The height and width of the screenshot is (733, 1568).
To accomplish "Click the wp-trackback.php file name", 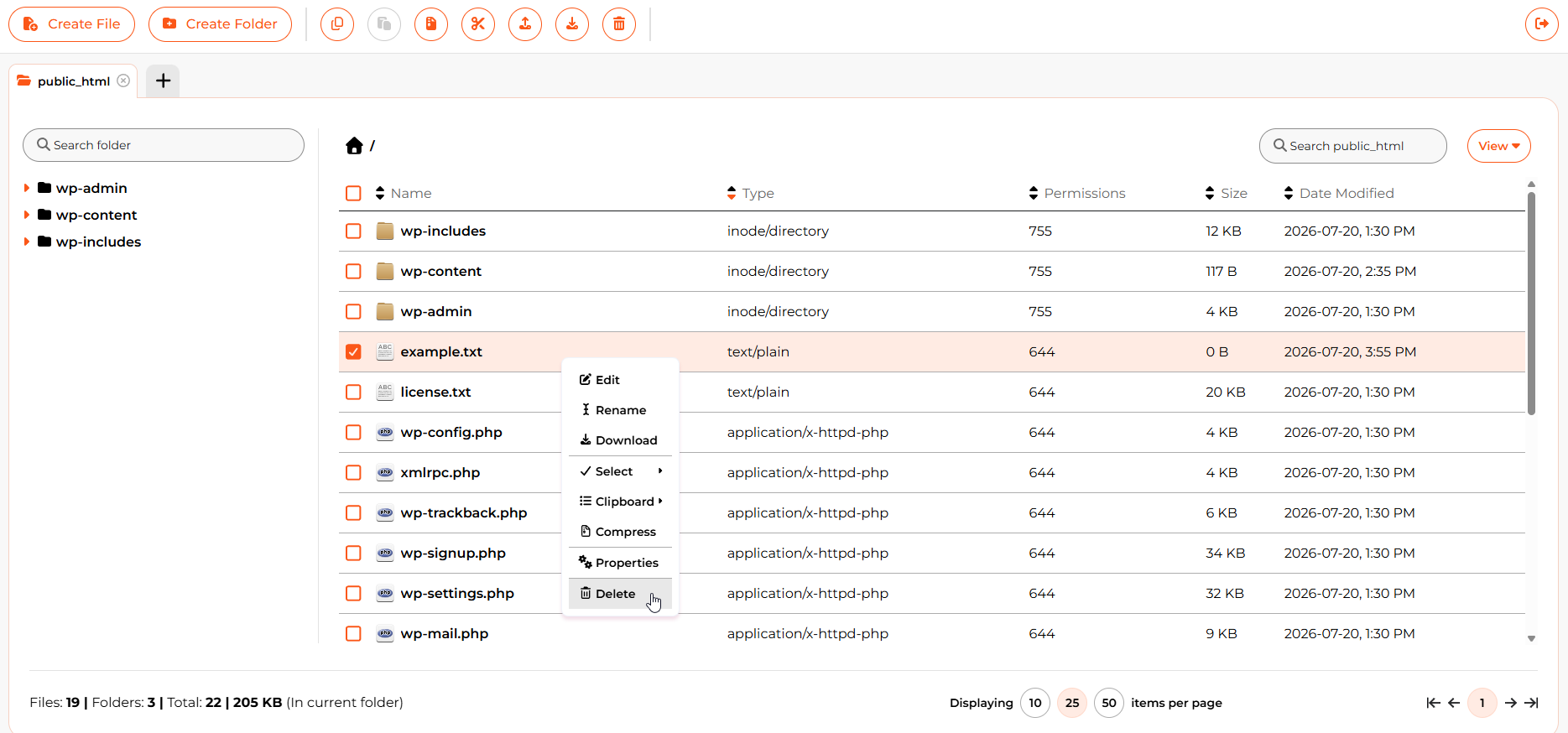I will point(464,512).
